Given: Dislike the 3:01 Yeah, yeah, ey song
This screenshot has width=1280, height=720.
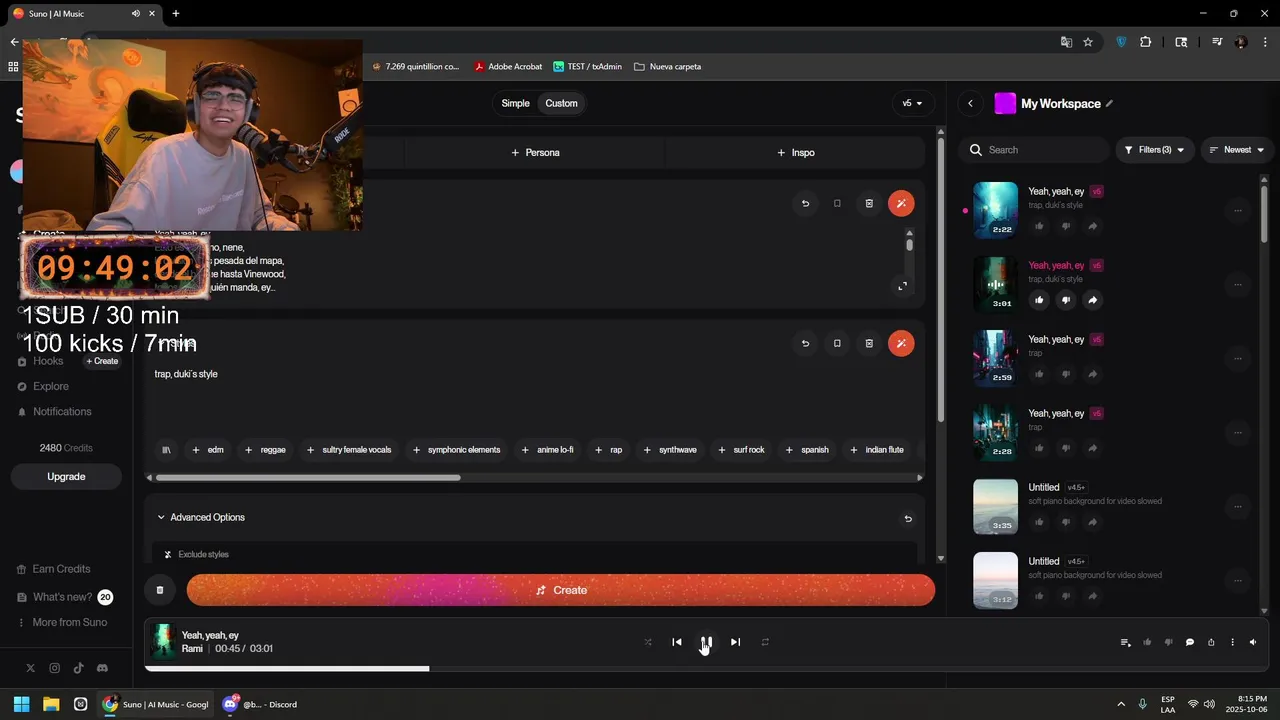Looking at the screenshot, I should (1066, 300).
